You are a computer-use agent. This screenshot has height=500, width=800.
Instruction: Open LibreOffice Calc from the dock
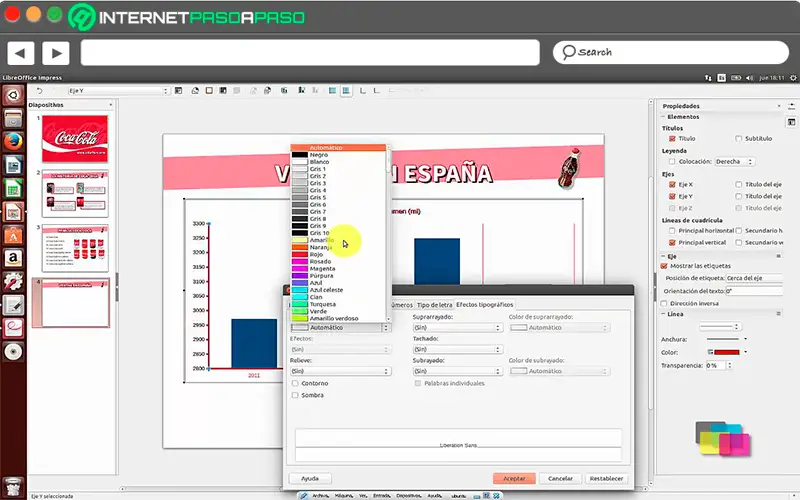[x=13, y=189]
